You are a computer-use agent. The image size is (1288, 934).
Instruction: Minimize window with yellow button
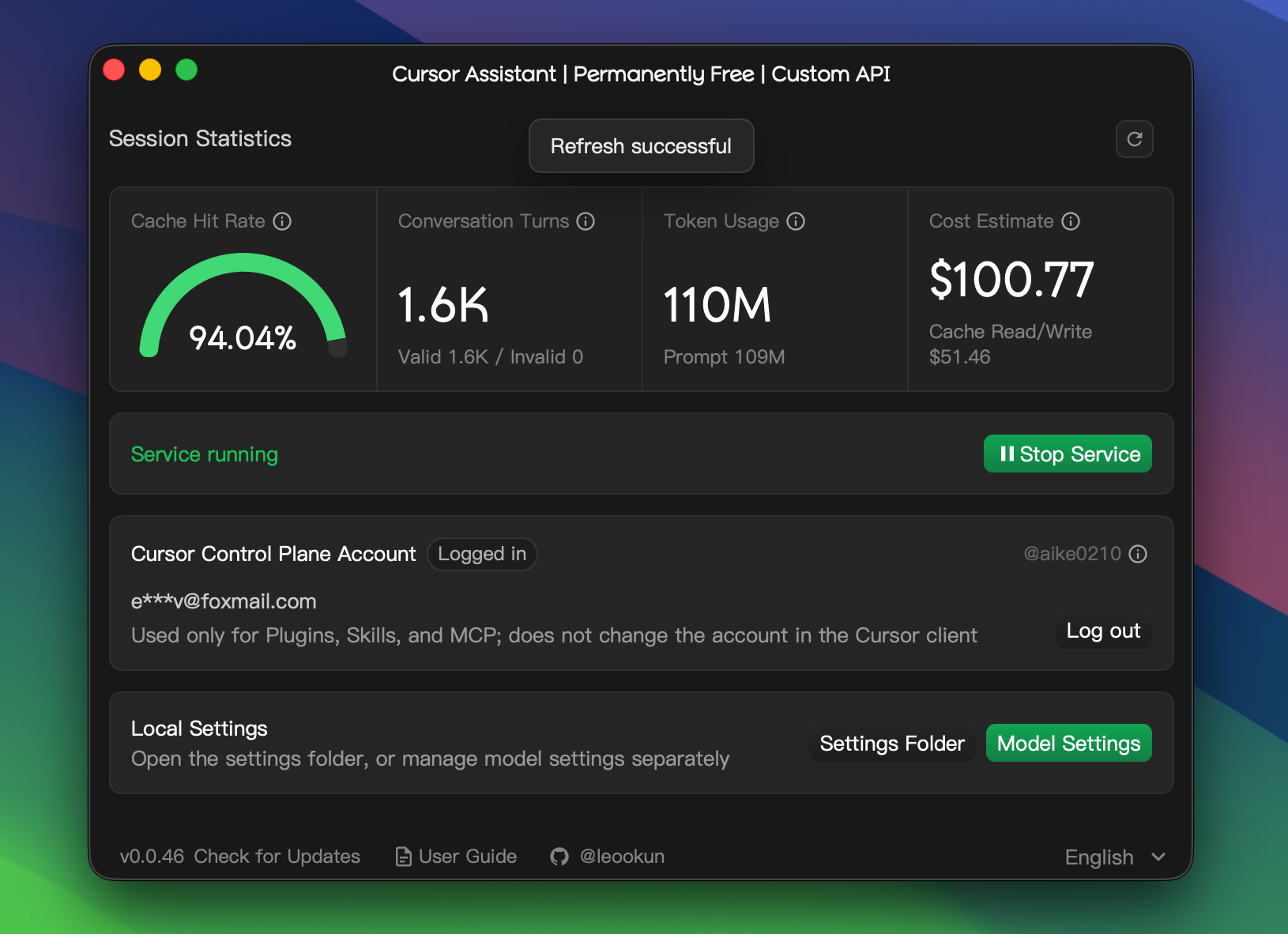click(150, 70)
